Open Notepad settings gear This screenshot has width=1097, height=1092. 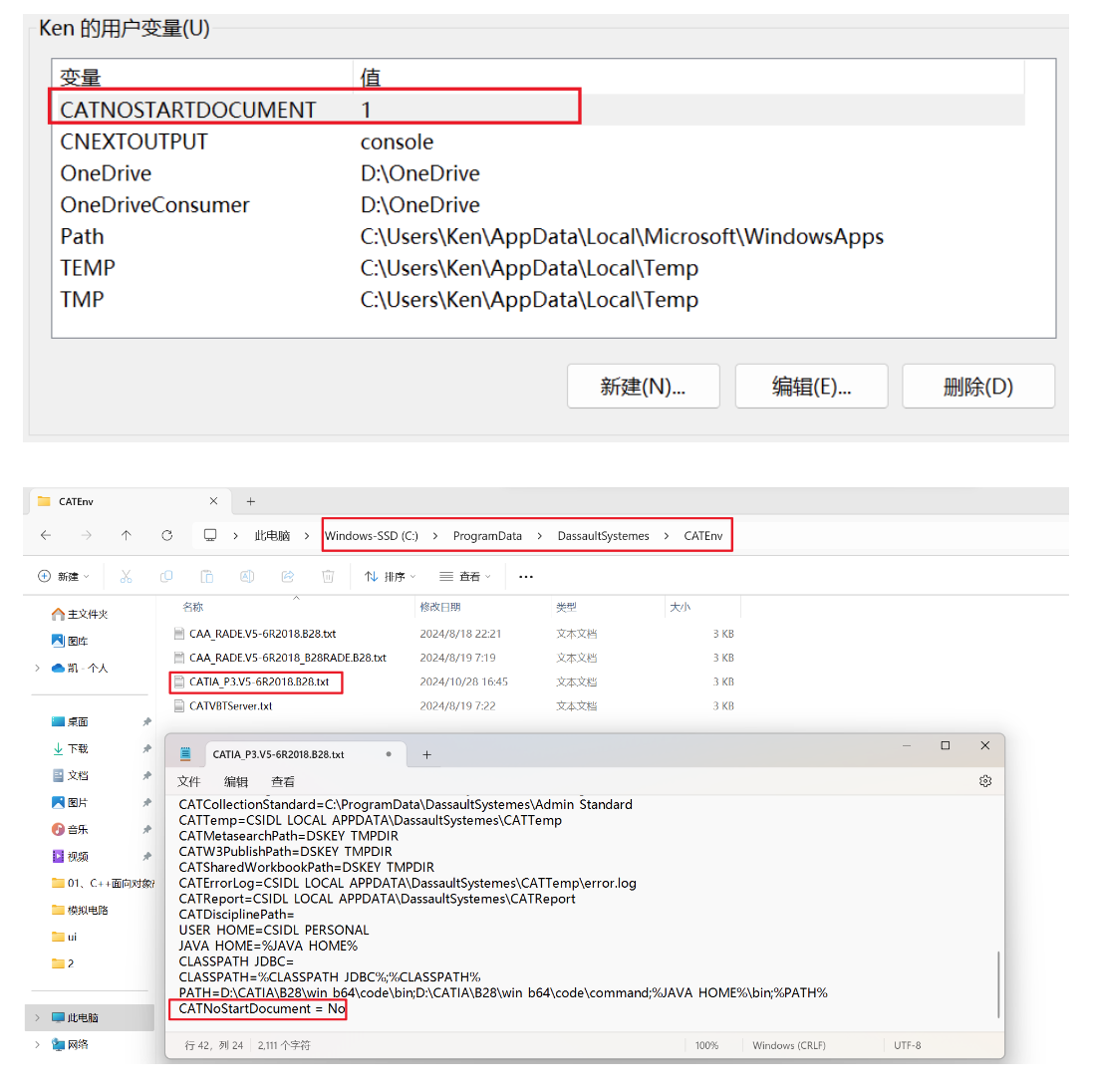point(985,781)
